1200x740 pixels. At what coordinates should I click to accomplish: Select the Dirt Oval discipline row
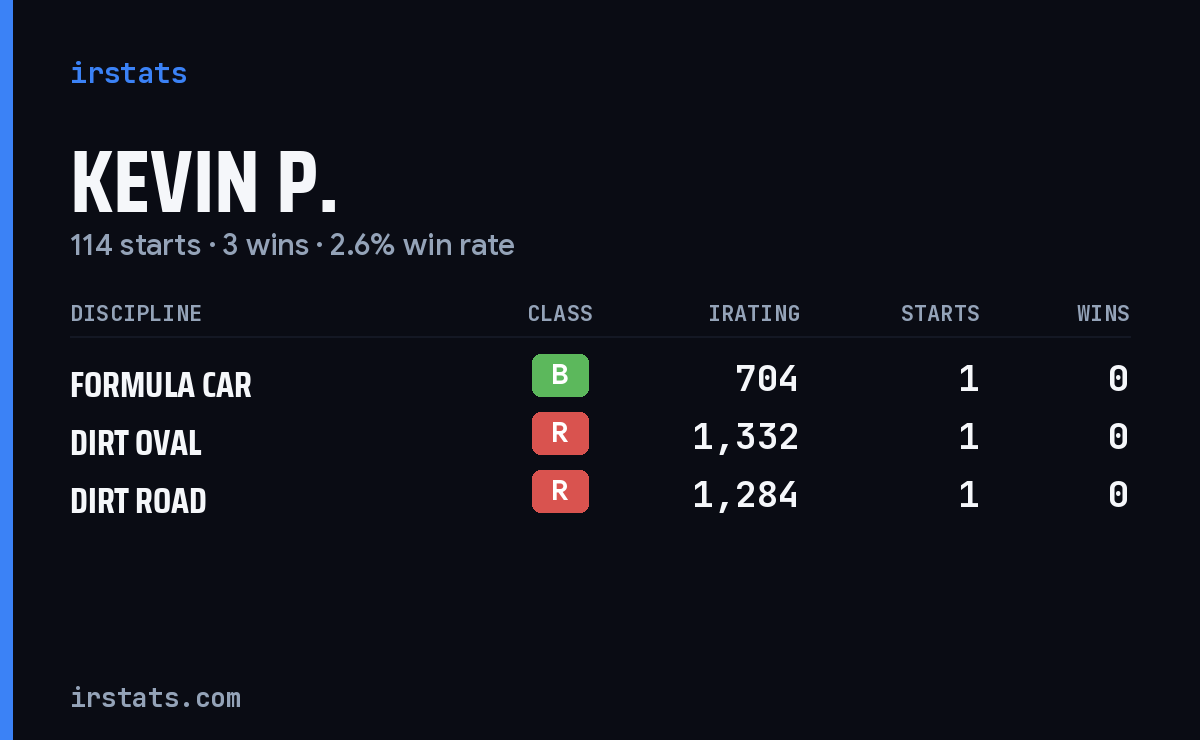coord(600,437)
